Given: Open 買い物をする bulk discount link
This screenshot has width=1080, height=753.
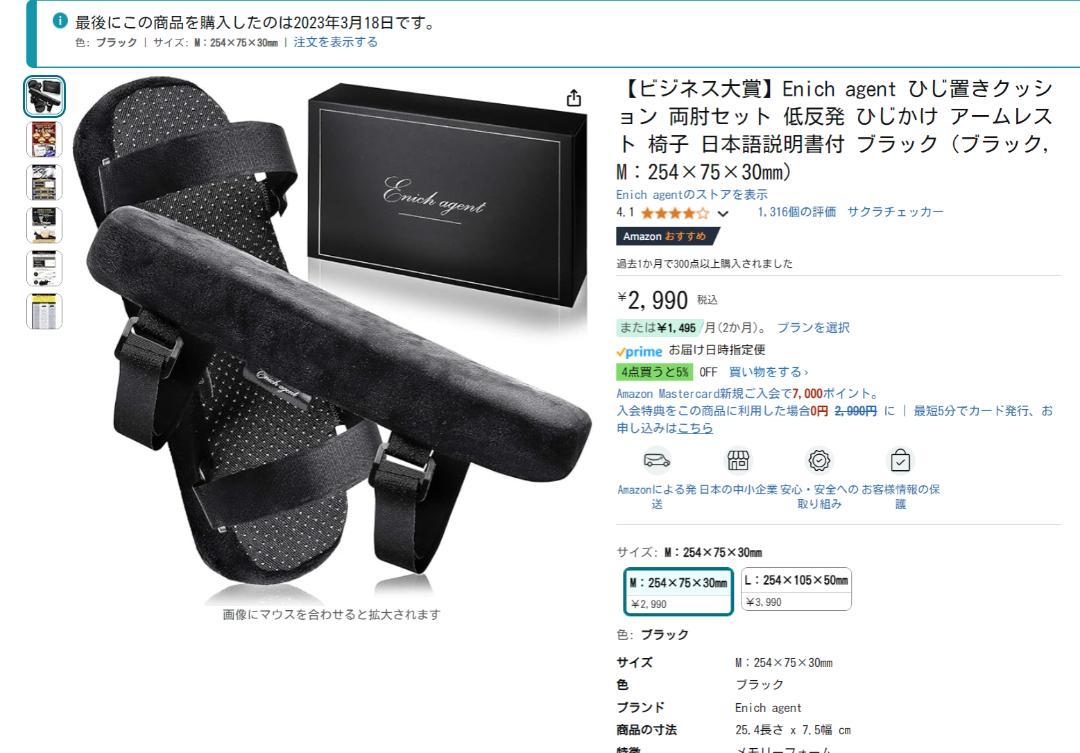Looking at the screenshot, I should [x=768, y=372].
